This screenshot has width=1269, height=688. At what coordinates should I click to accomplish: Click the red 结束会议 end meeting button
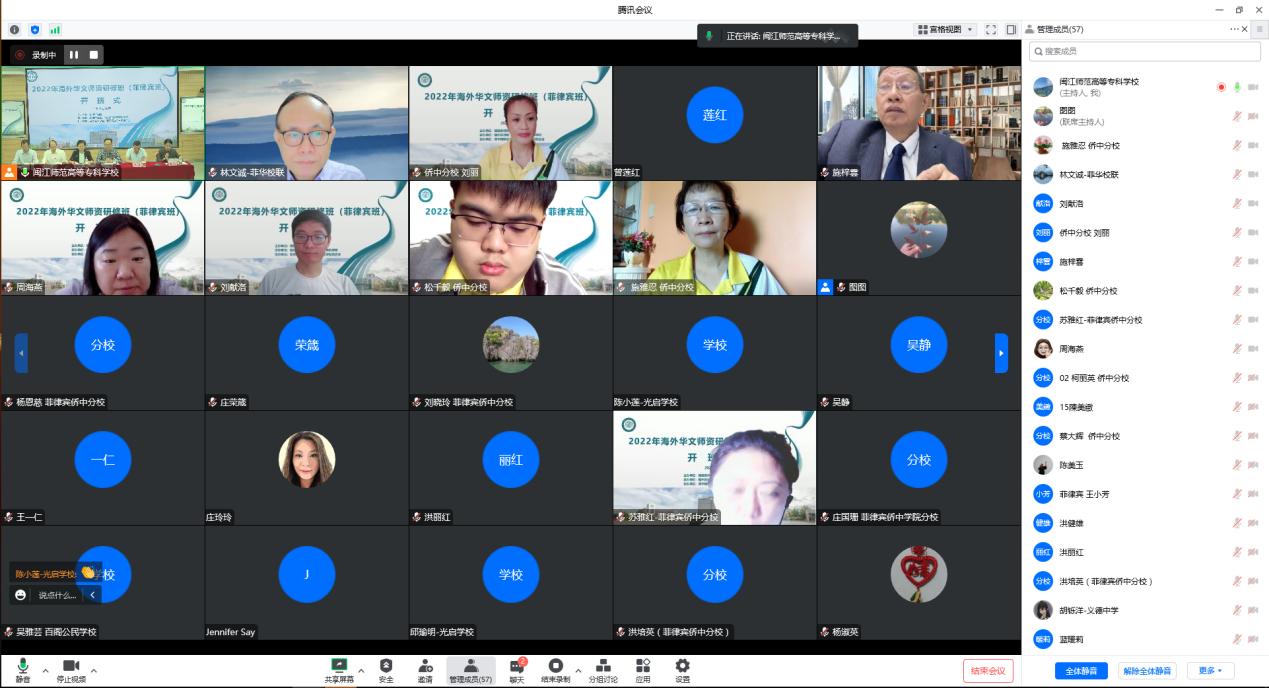click(x=988, y=671)
